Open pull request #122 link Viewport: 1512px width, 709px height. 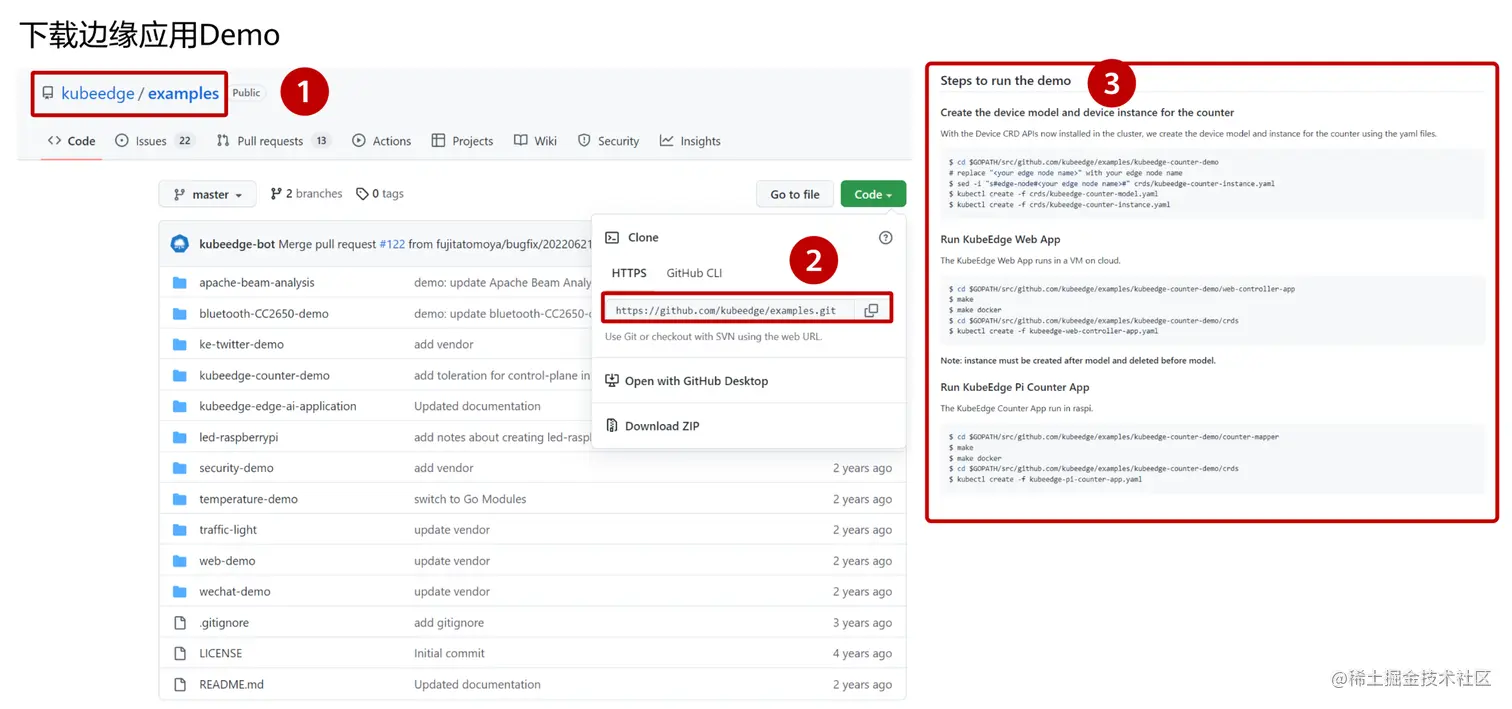pos(392,244)
